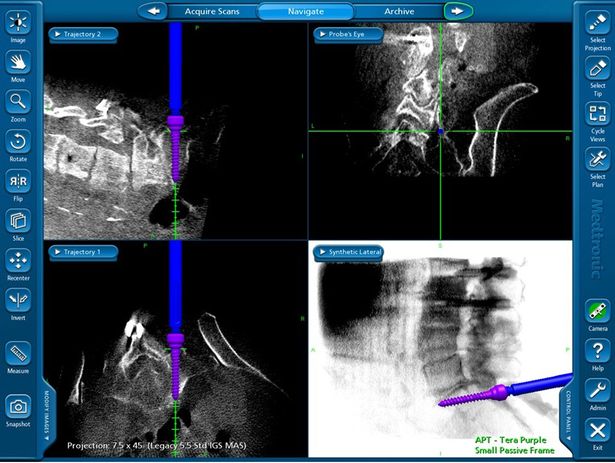The height and width of the screenshot is (463, 615).
Task: Exit the application with X icon
Action: (597, 430)
